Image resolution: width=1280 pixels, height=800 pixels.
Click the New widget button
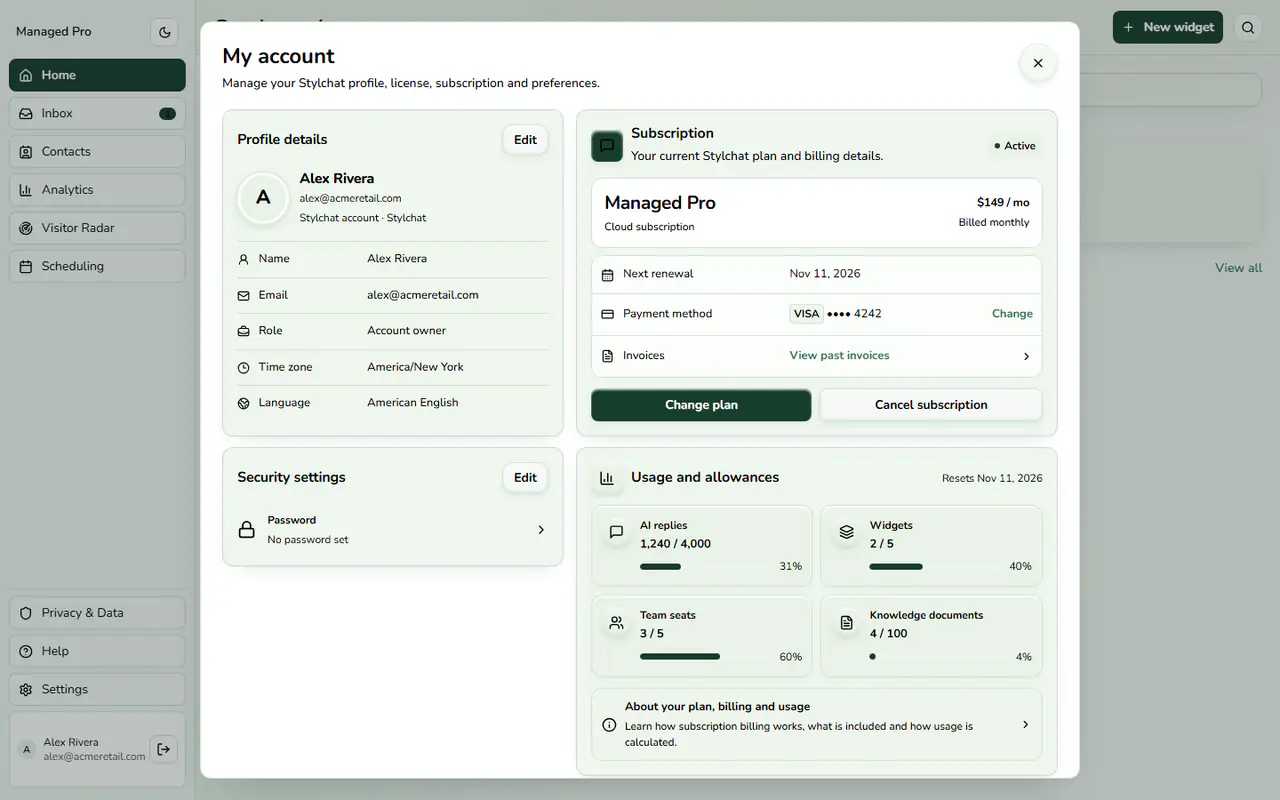1167,27
